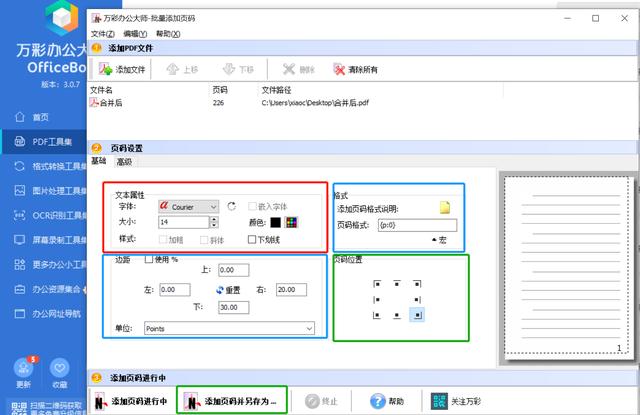Select top-center page number position
This screenshot has width=640, height=415.
point(397,283)
